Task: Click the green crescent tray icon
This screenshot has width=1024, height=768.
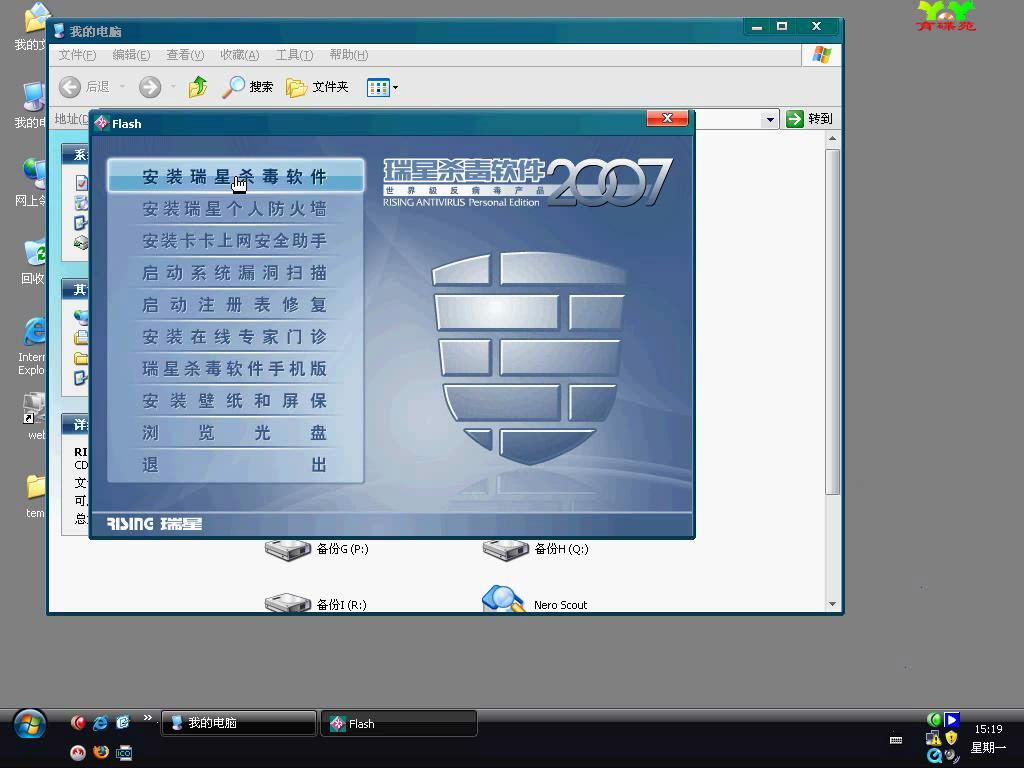Action: click(934, 720)
